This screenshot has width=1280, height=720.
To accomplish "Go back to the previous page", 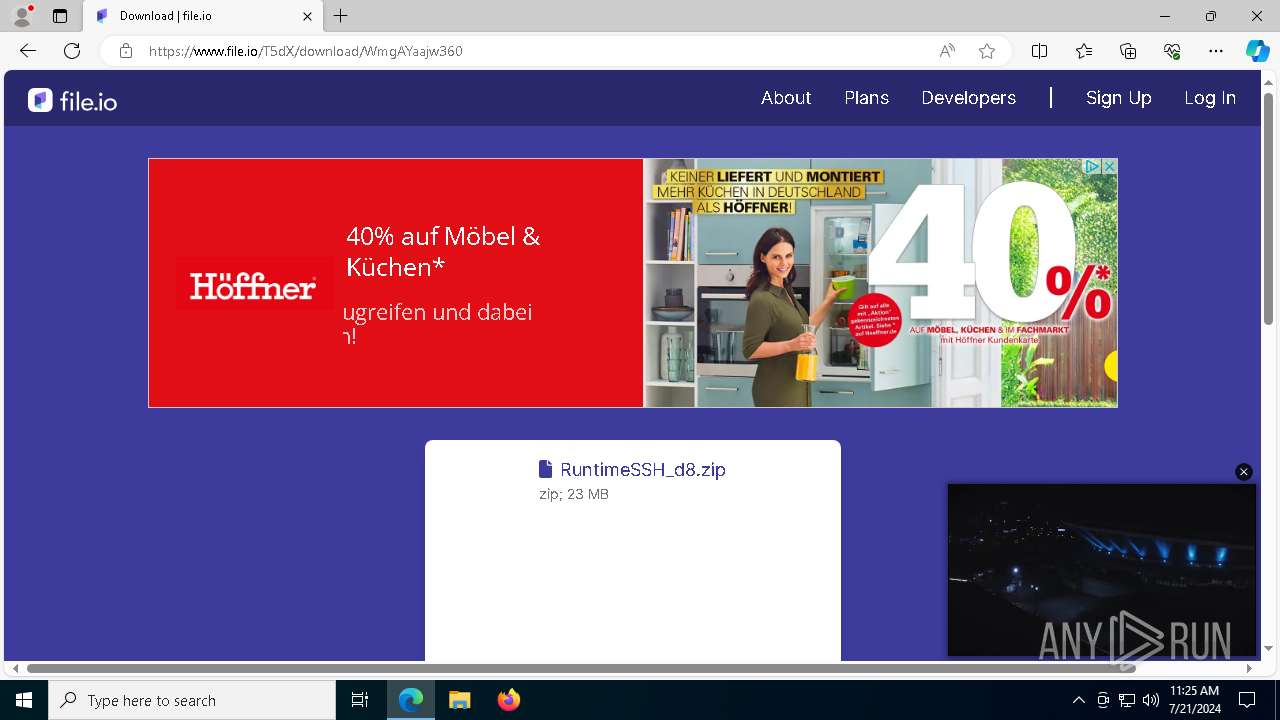I will [28, 51].
